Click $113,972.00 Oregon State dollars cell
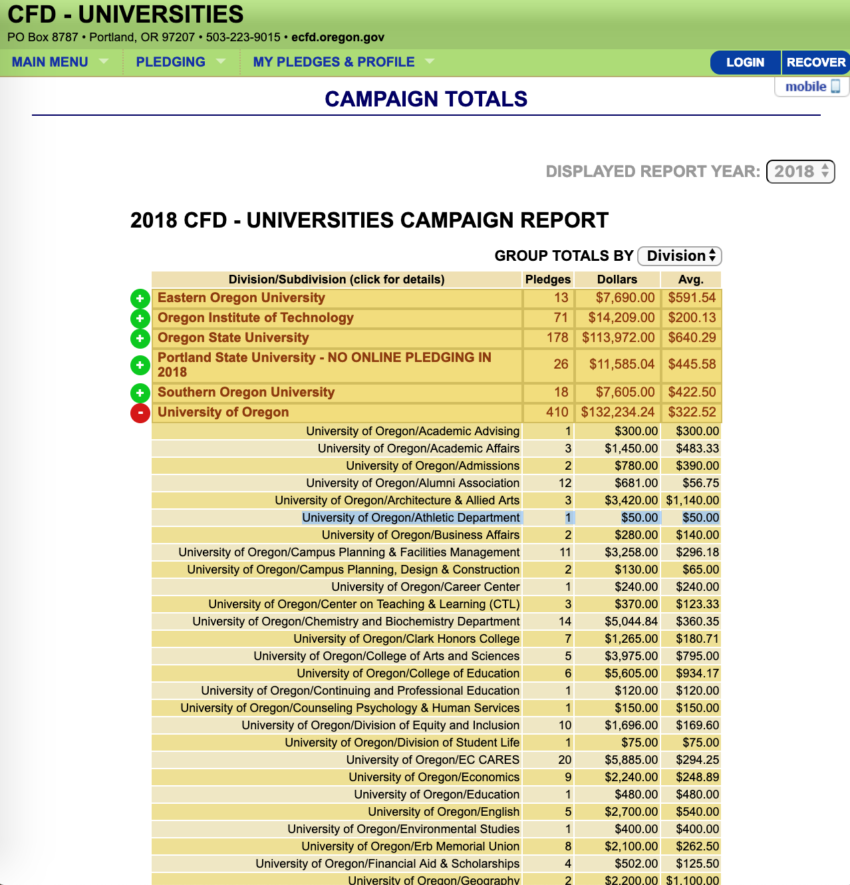The width and height of the screenshot is (850, 885). coord(618,338)
